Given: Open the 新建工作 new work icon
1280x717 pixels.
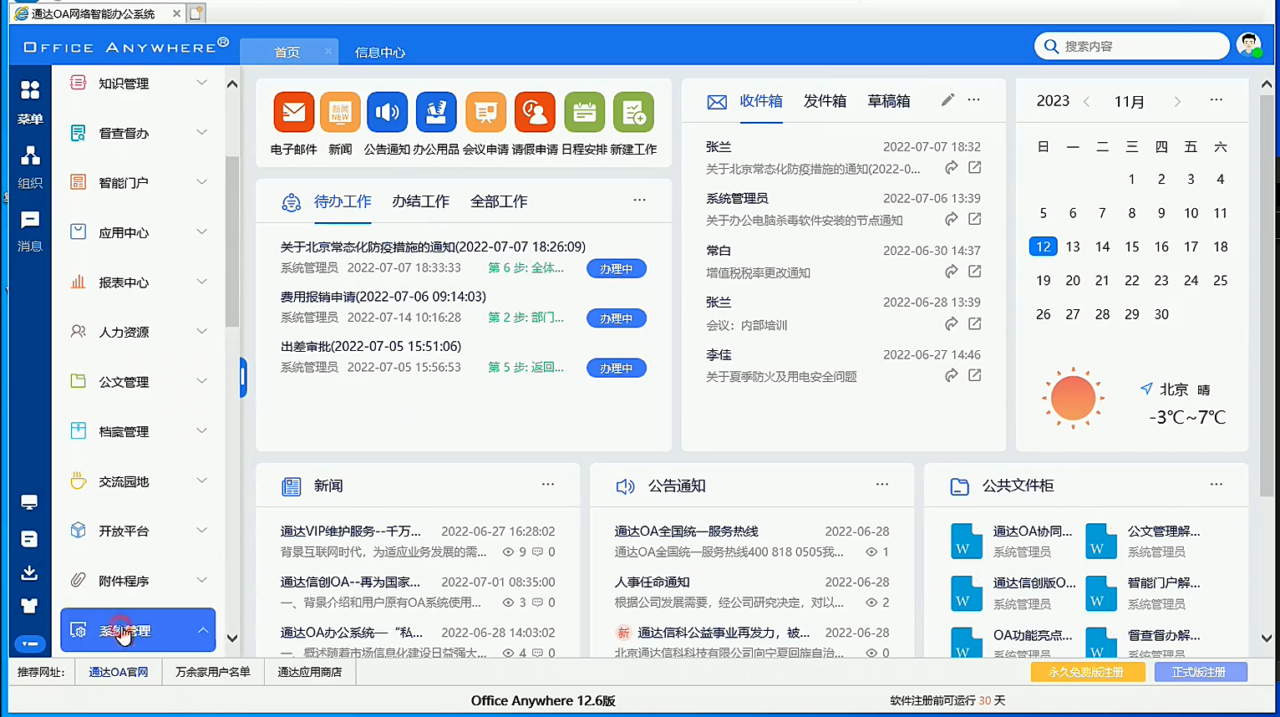Looking at the screenshot, I should click(634, 113).
